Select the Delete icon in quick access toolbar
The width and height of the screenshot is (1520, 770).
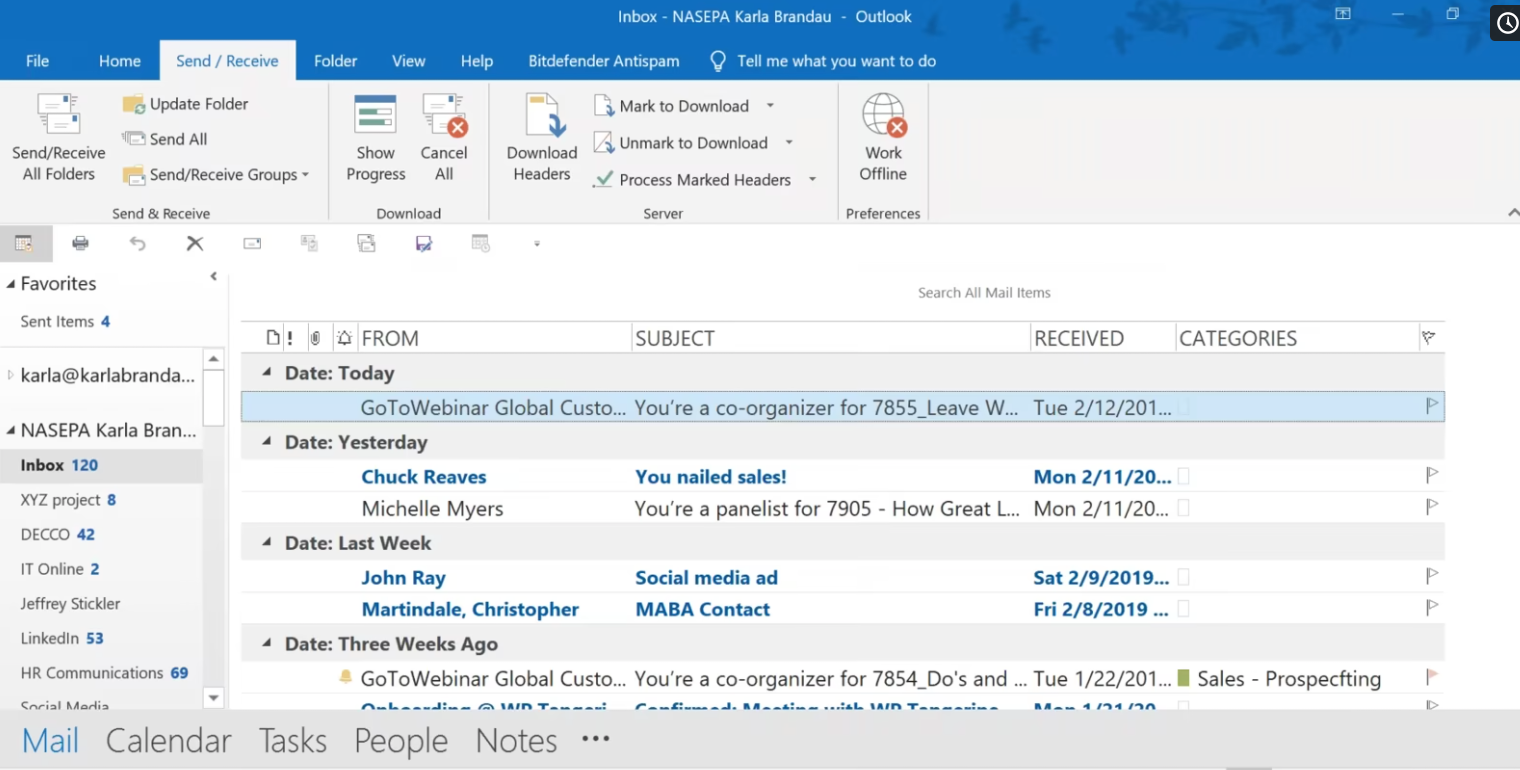point(194,243)
